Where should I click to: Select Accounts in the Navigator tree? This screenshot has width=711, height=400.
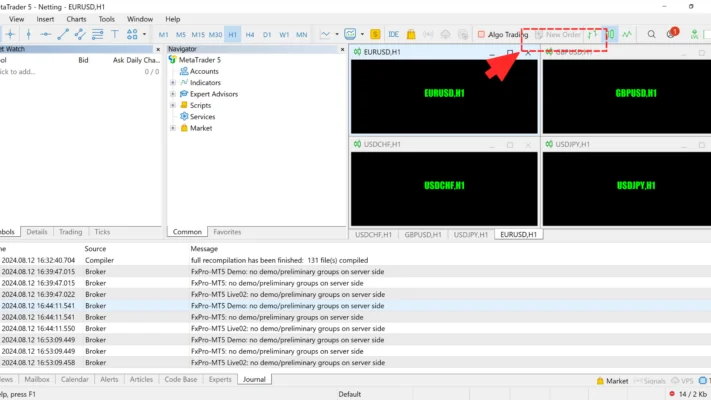pyautogui.click(x=204, y=71)
